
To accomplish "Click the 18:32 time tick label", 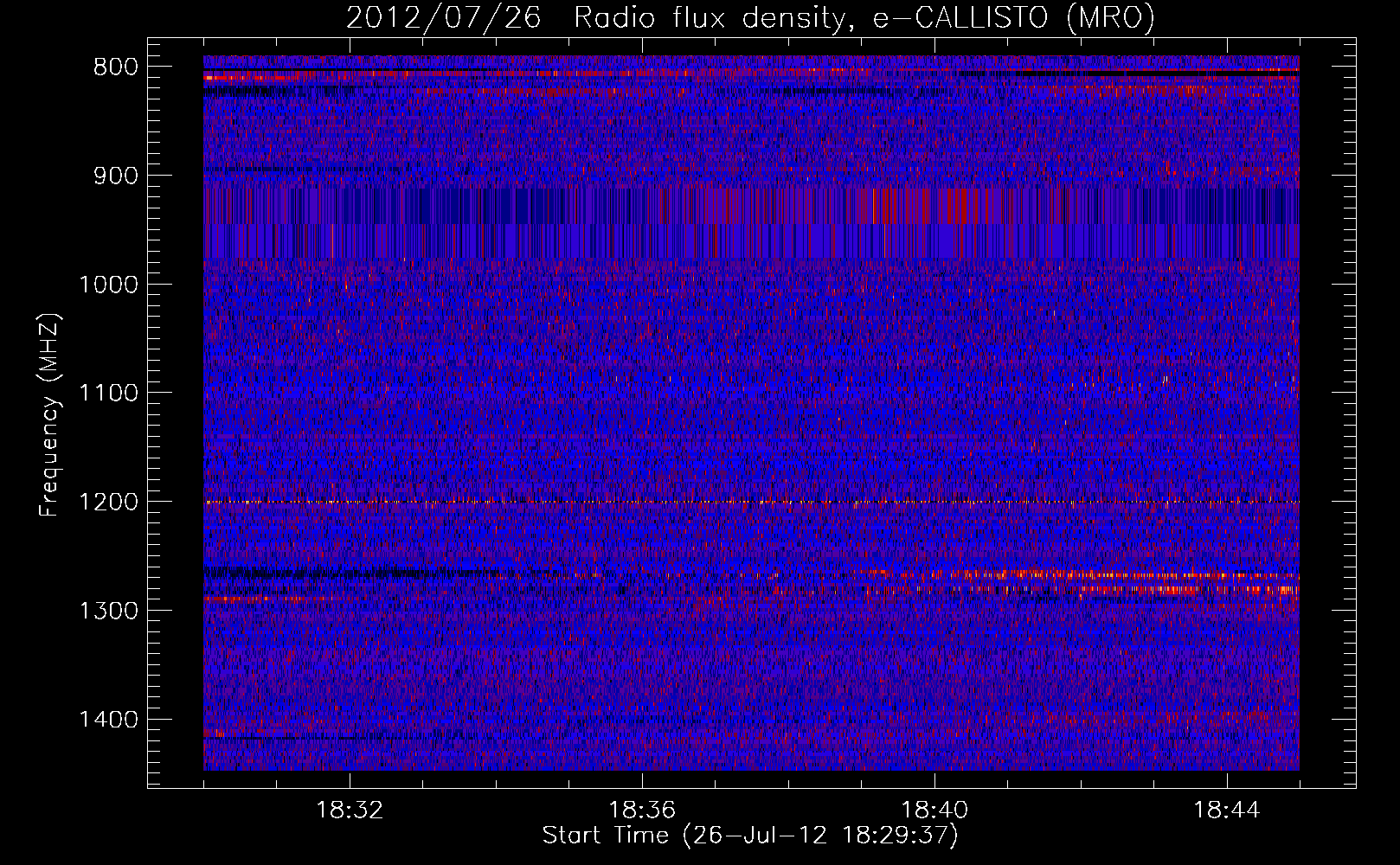I will coord(350,811).
